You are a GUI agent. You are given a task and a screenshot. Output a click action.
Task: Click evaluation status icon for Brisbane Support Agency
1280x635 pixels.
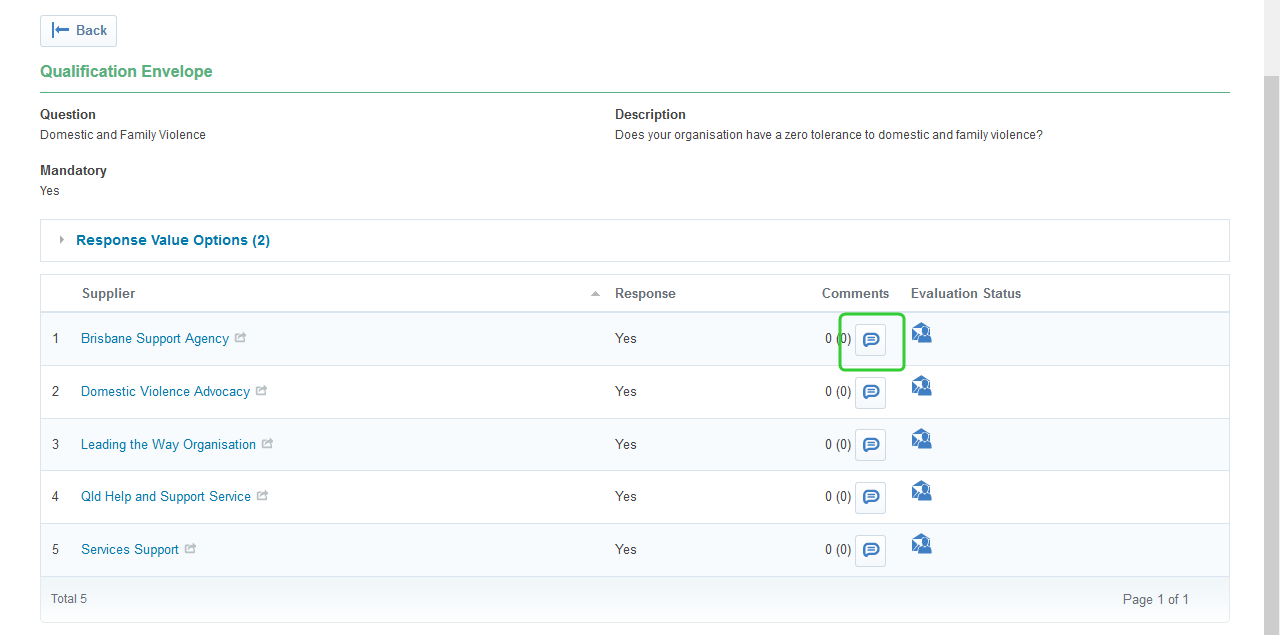point(921,334)
